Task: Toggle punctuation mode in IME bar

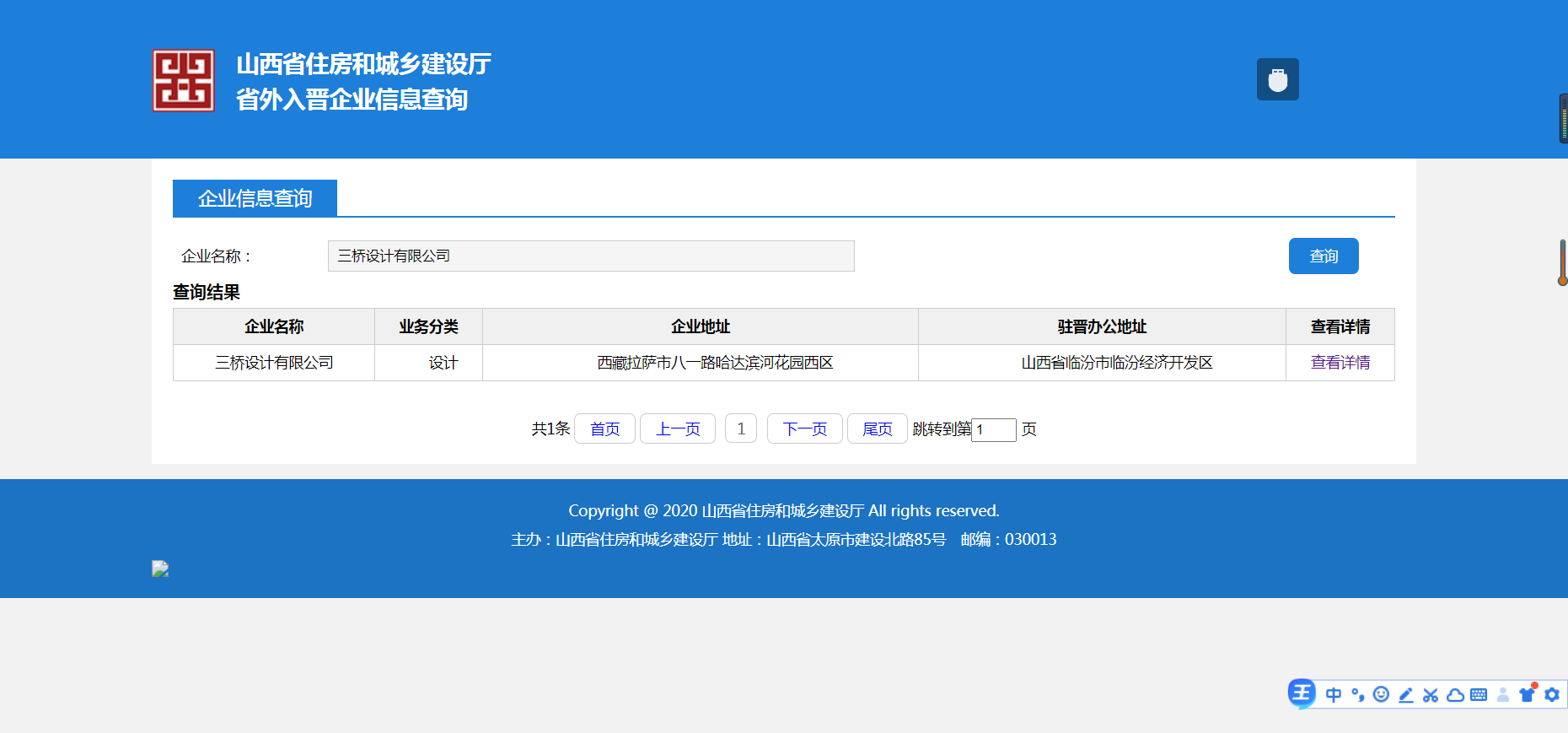Action: [x=1357, y=695]
